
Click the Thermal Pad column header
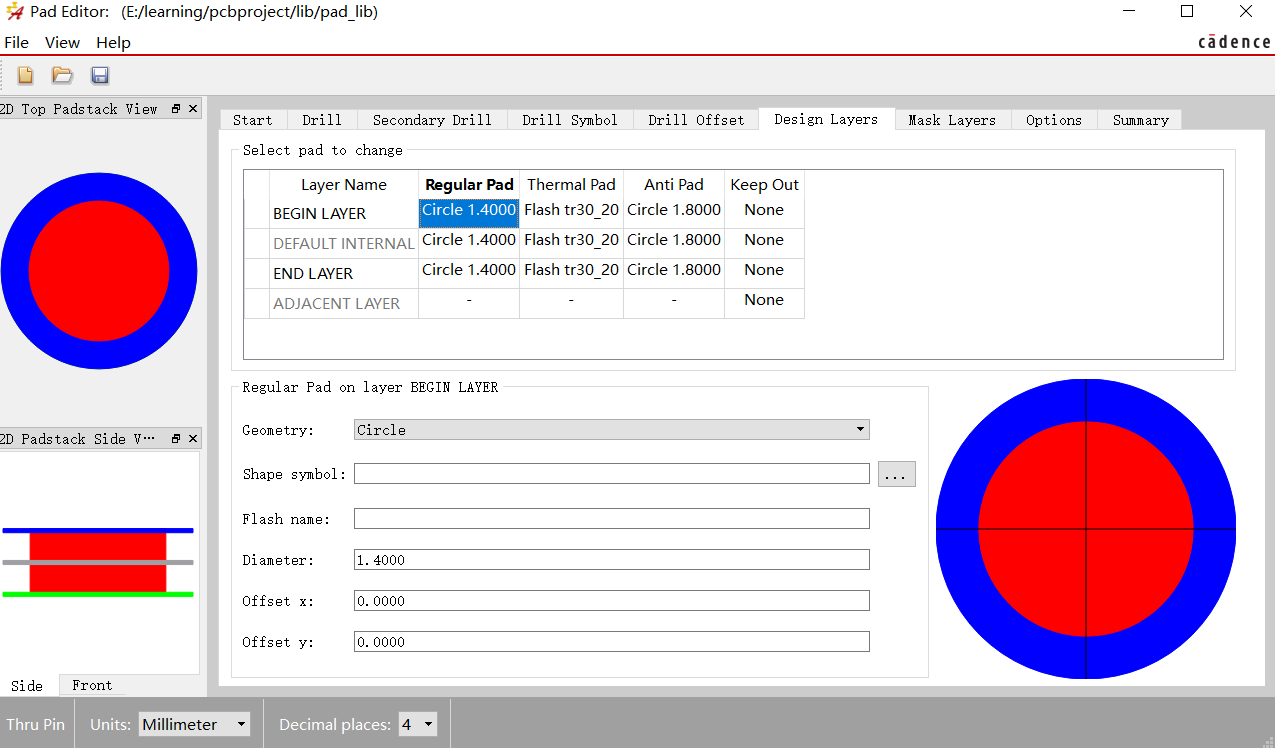click(x=571, y=184)
